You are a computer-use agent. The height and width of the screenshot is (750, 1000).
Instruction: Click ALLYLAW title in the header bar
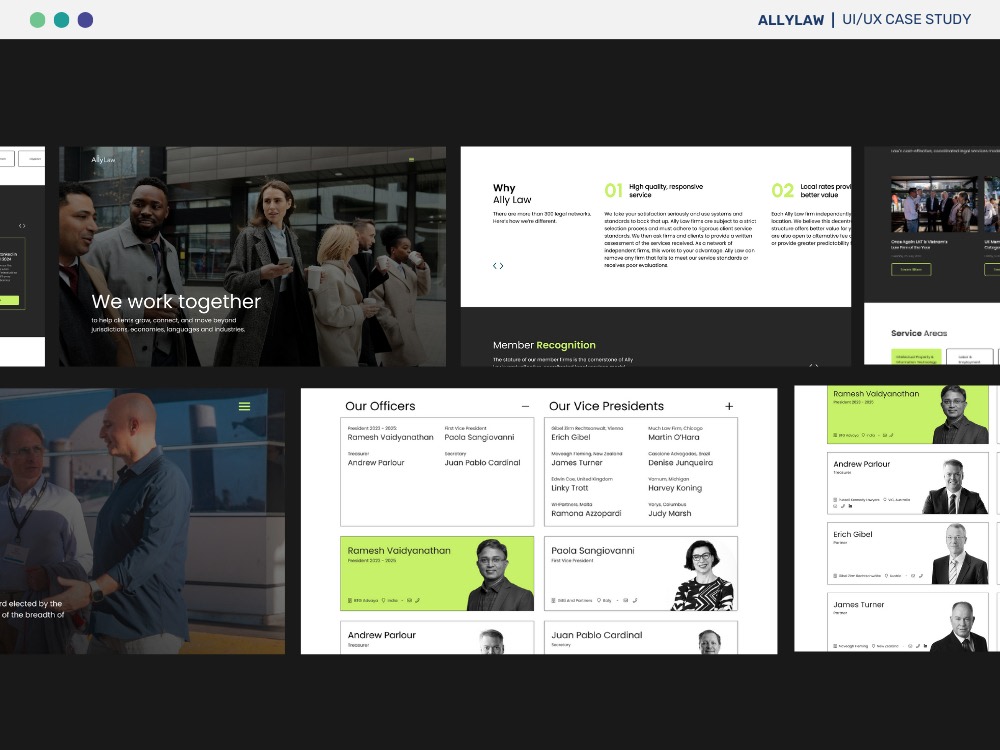(791, 20)
